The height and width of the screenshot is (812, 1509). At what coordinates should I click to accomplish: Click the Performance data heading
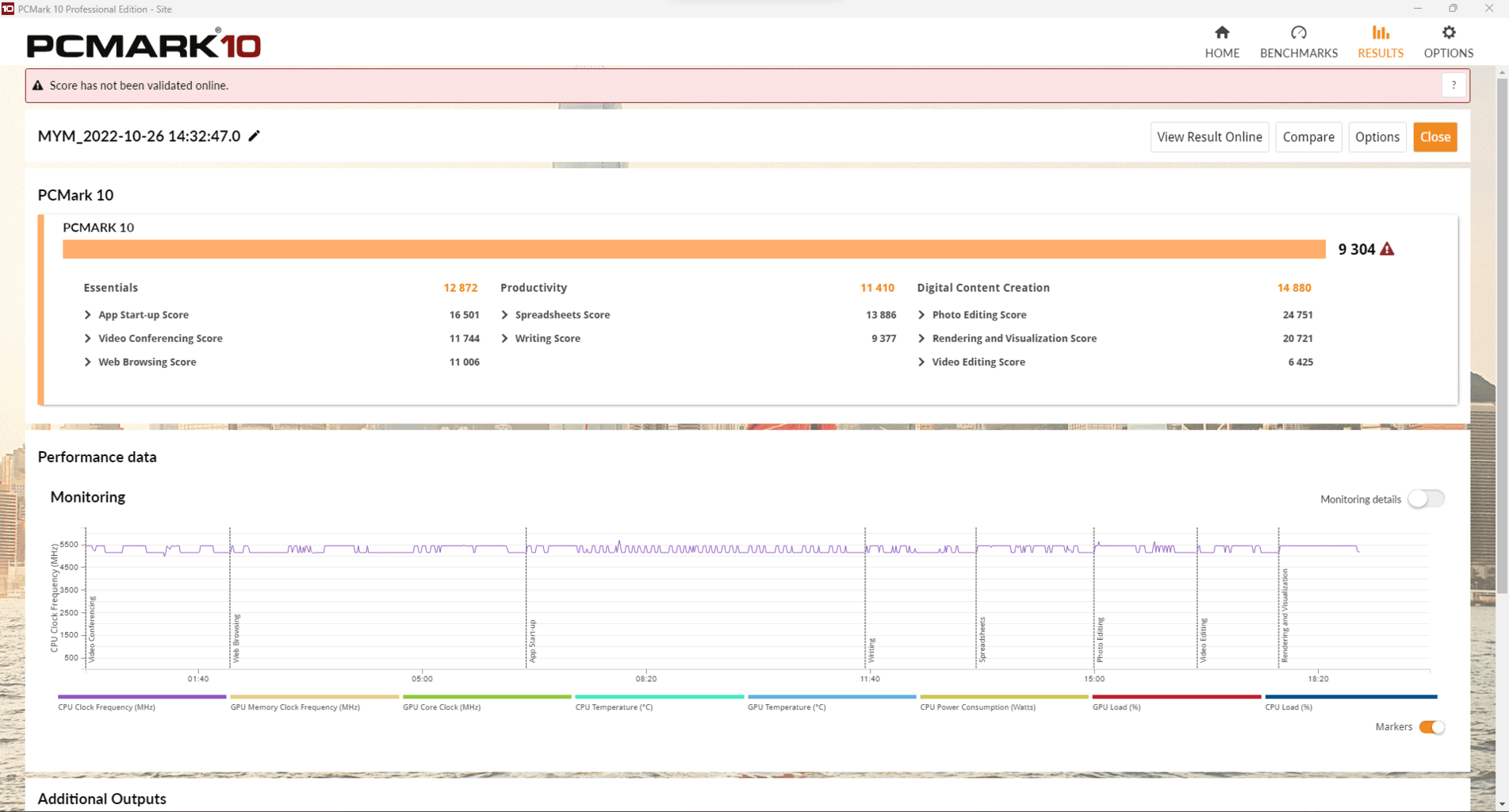97,457
